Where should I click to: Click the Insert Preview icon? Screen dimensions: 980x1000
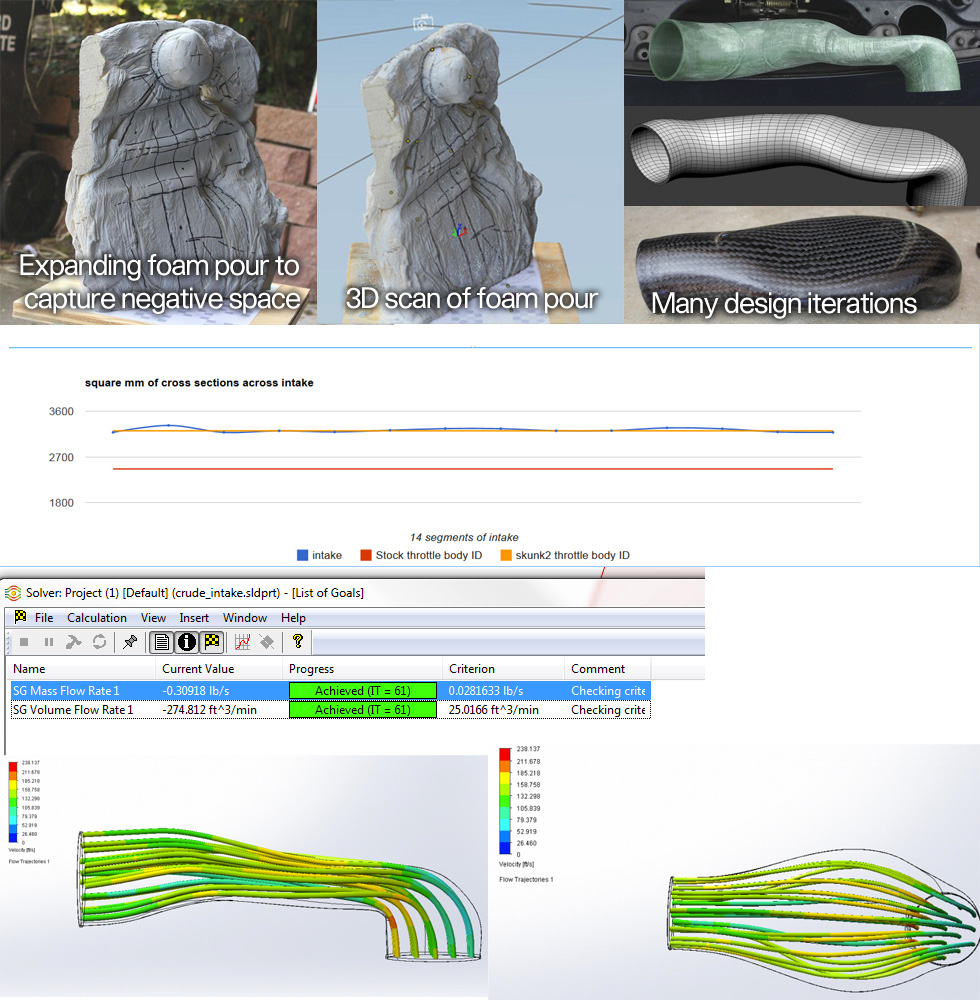coord(267,642)
